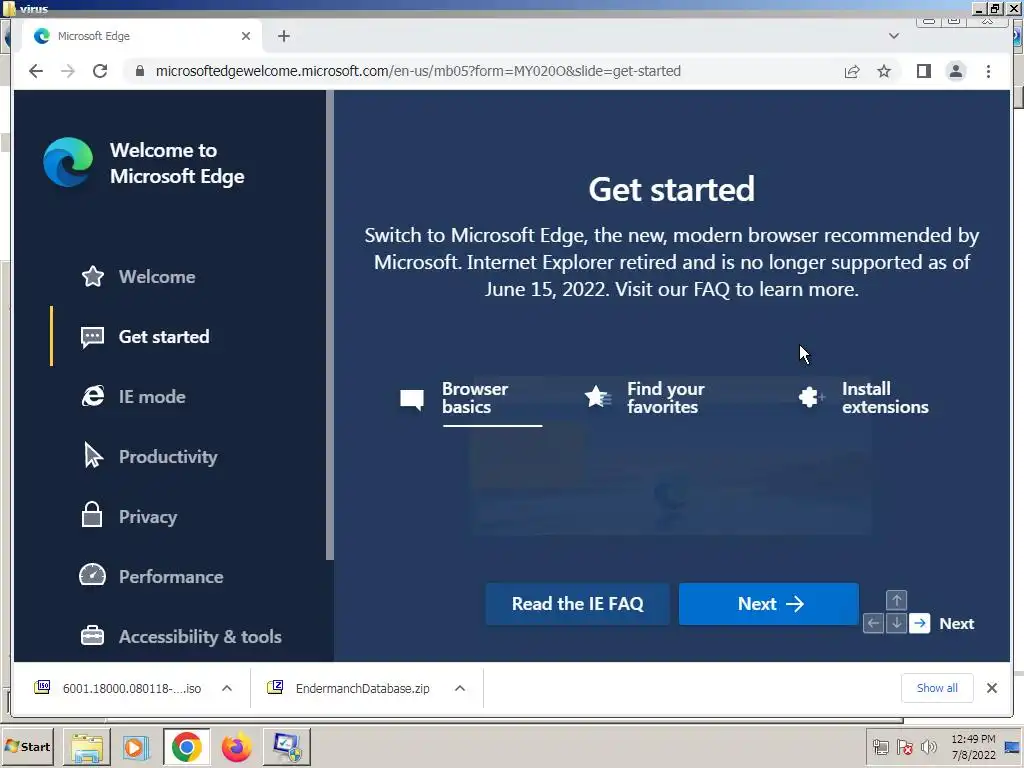Switch to Install extensions tab
1024x768 pixels.
coord(863,398)
